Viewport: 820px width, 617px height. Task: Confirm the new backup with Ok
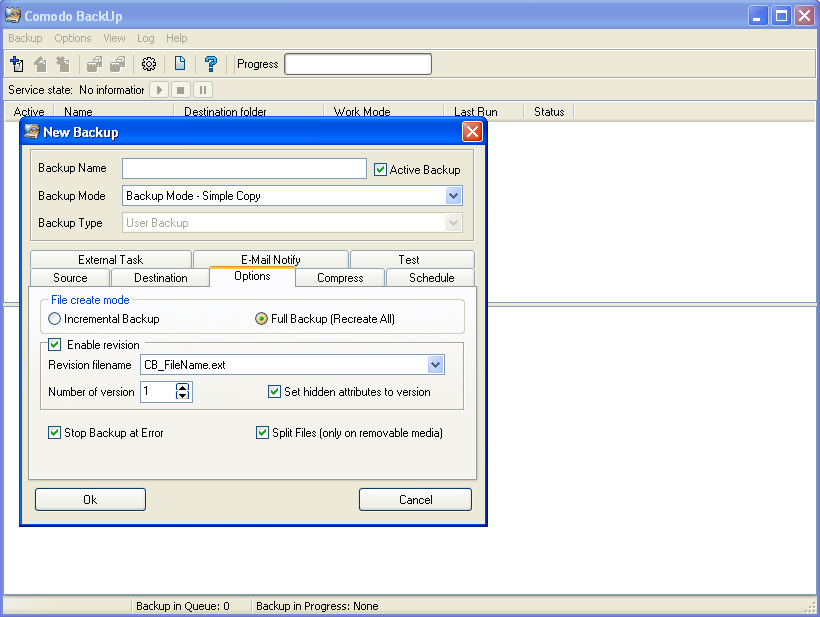[90, 499]
